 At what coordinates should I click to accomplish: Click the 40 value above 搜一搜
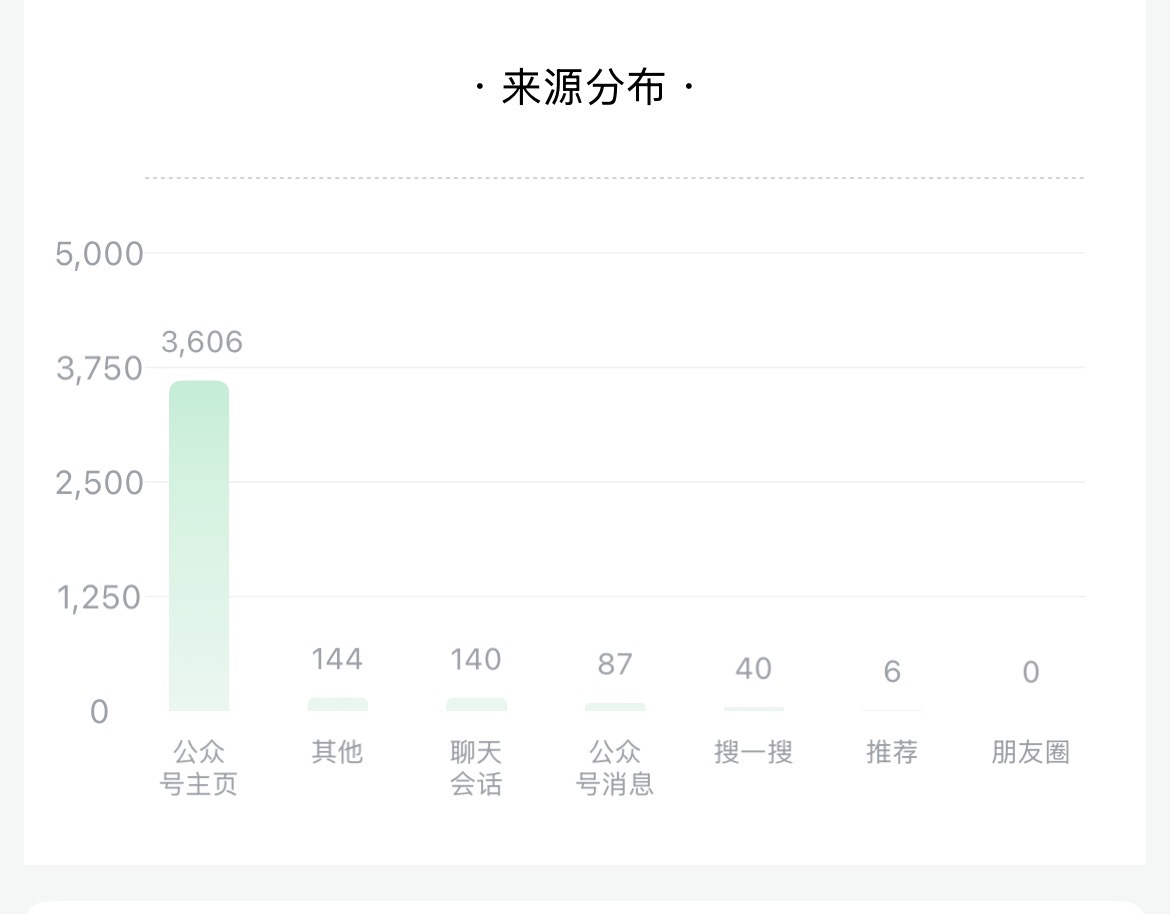click(754, 668)
